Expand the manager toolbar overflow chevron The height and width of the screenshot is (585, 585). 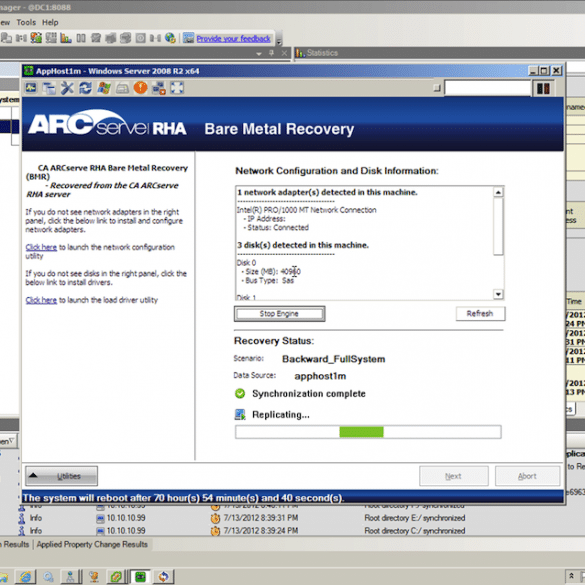tap(279, 39)
